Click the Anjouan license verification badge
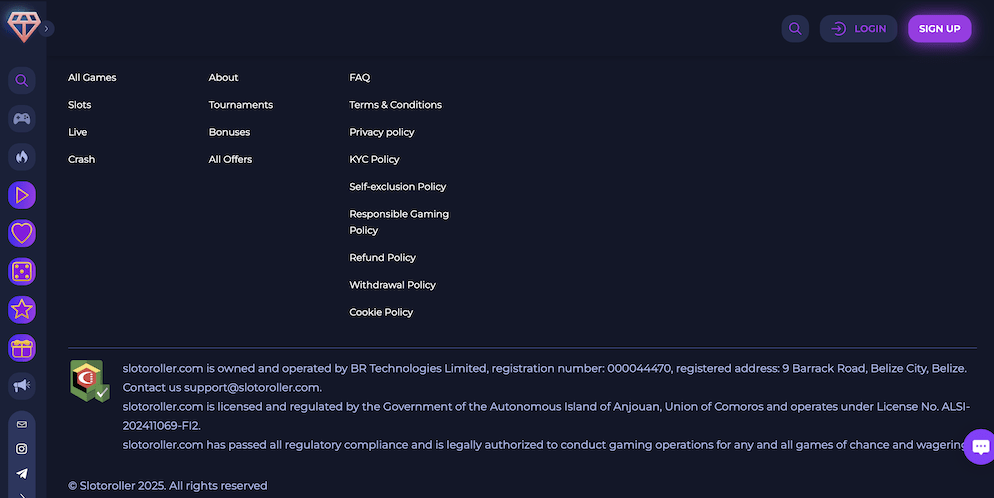 pyautogui.click(x=89, y=380)
